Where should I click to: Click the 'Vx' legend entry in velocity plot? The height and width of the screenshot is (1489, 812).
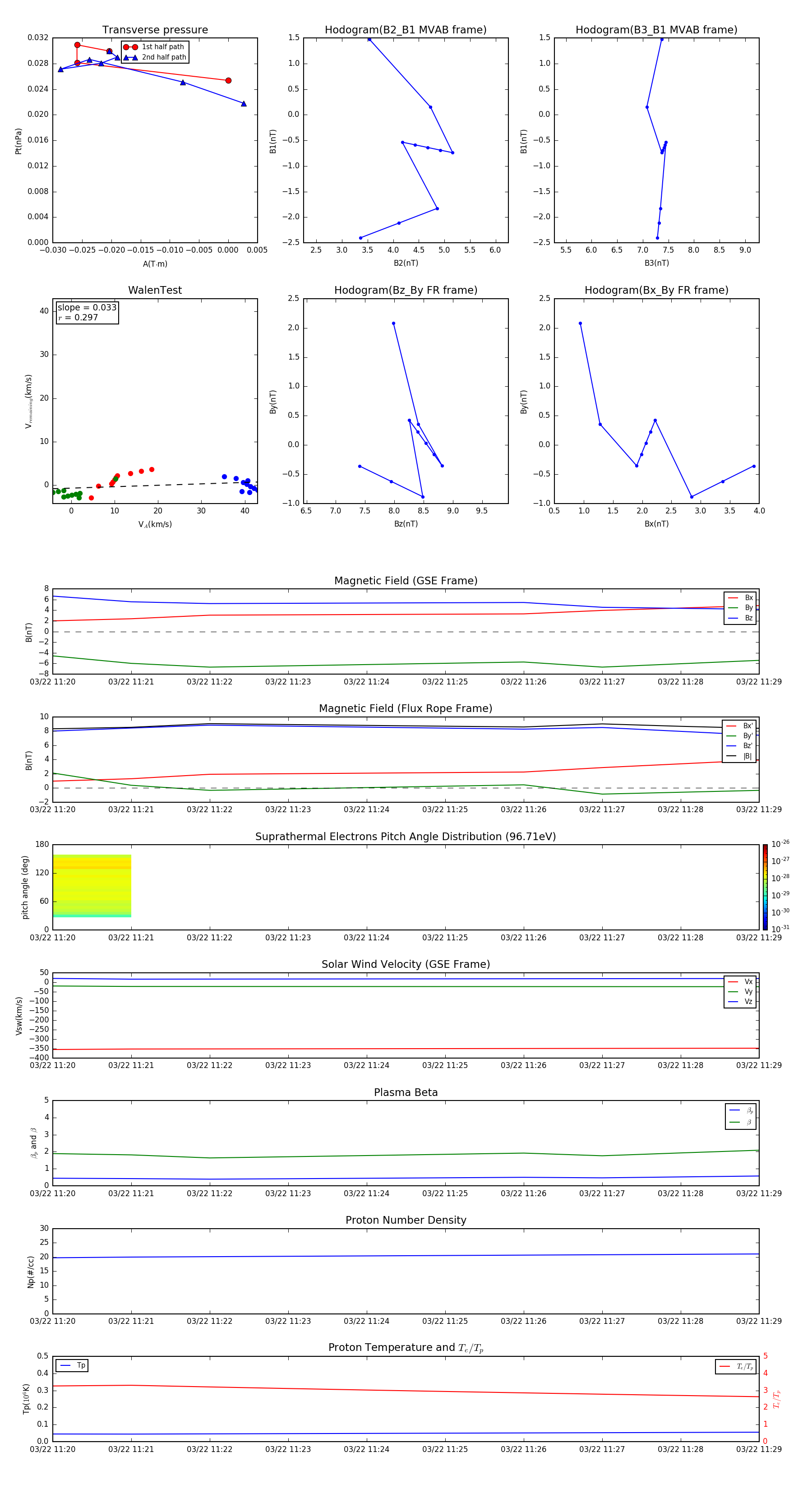coord(740,981)
